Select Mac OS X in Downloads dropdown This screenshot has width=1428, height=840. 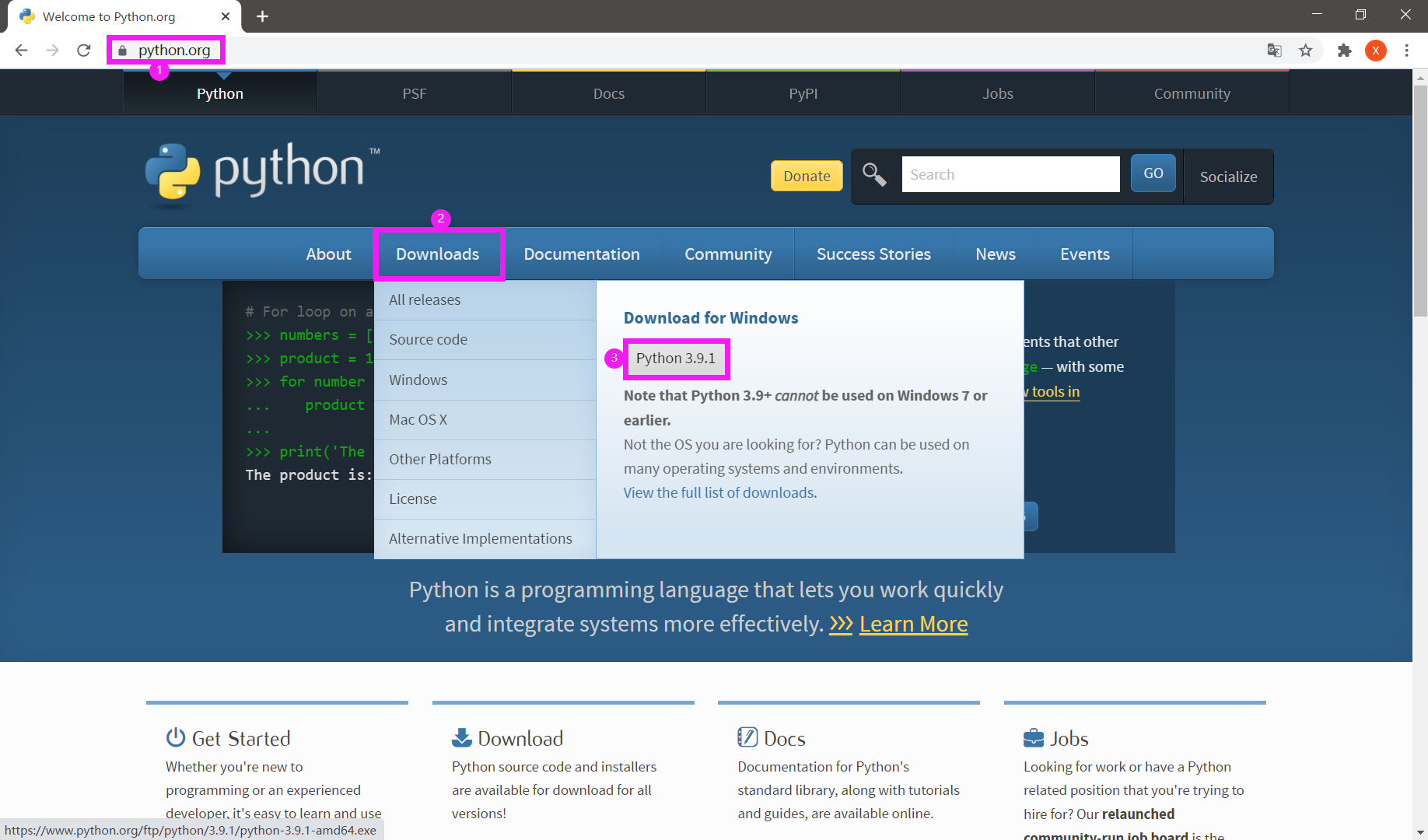[x=485, y=420]
